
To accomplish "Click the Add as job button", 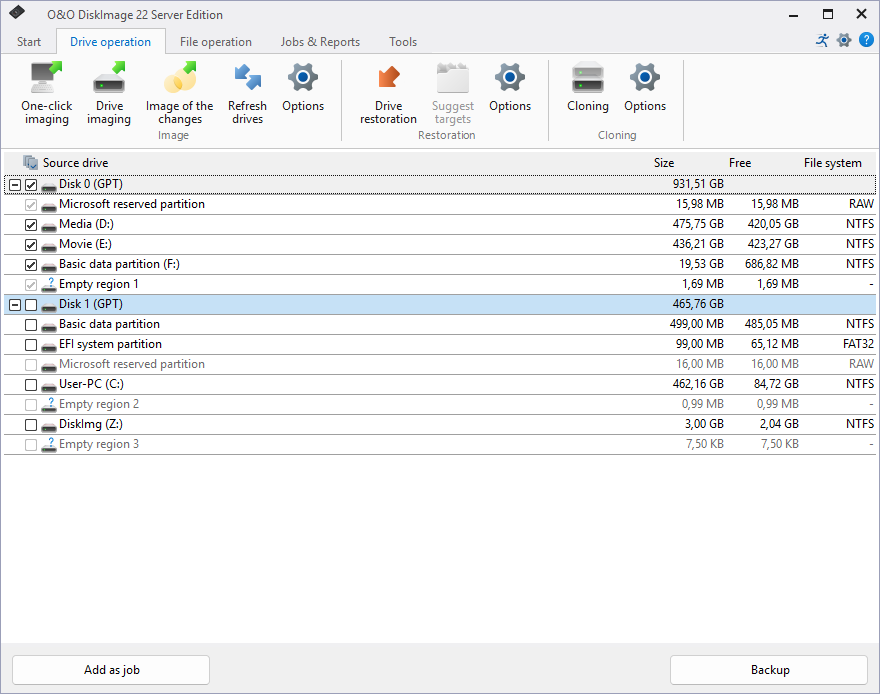I will pos(111,670).
